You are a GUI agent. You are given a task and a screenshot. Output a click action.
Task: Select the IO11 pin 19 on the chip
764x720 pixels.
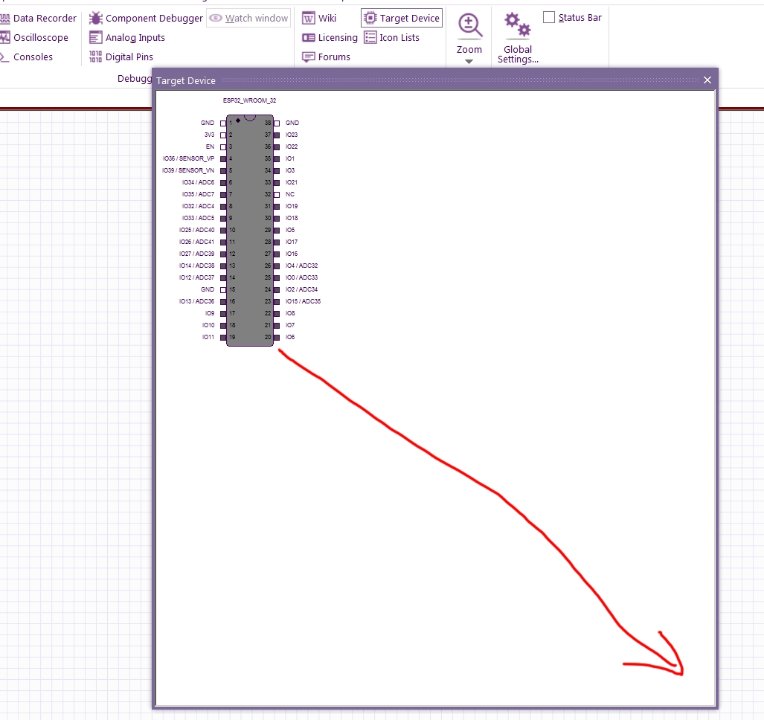tap(223, 337)
